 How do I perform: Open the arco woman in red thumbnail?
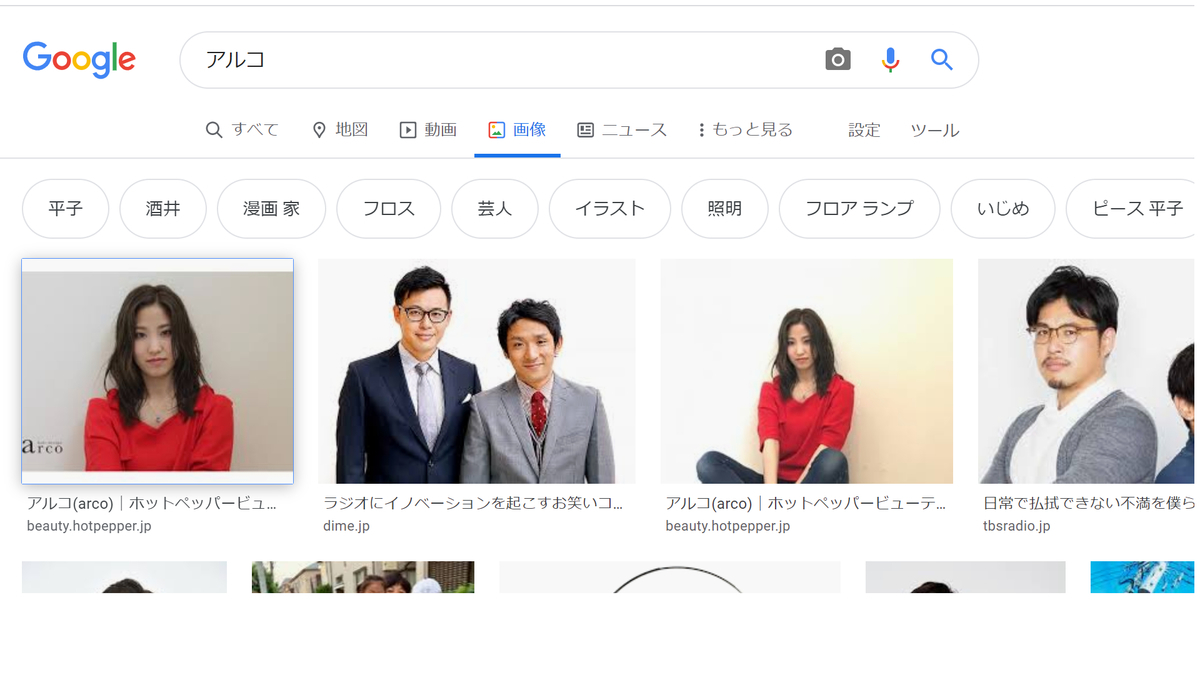[x=158, y=371]
